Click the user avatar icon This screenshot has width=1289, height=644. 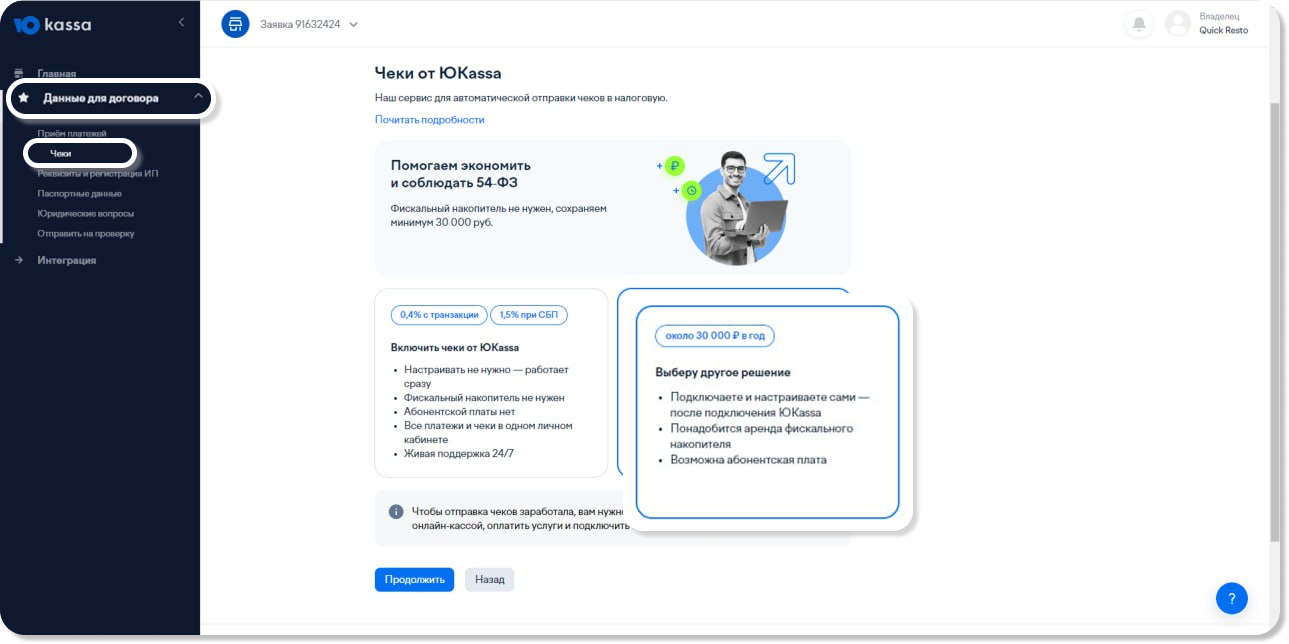pos(1178,24)
